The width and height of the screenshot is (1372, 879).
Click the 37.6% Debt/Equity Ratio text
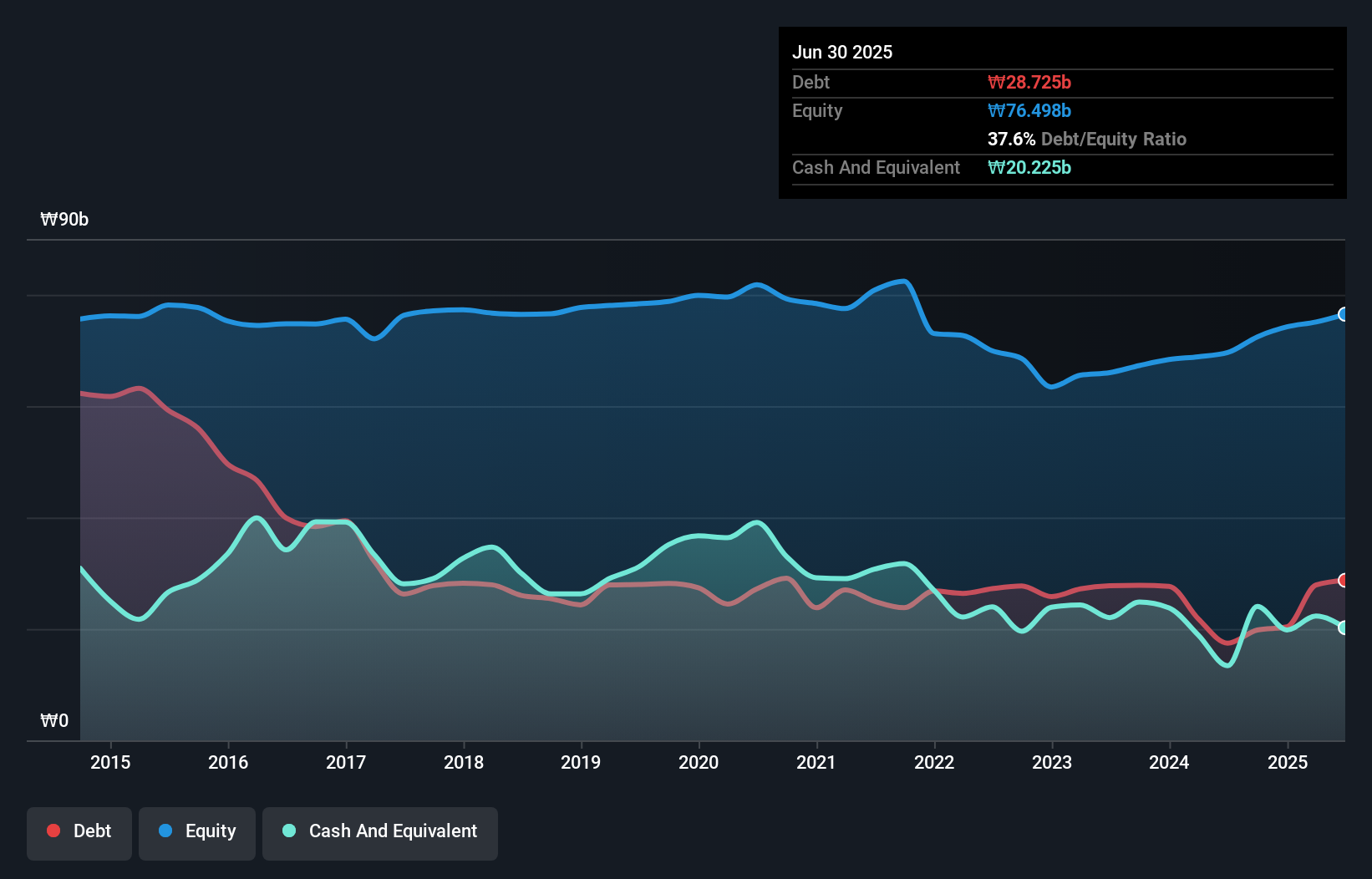(1086, 140)
